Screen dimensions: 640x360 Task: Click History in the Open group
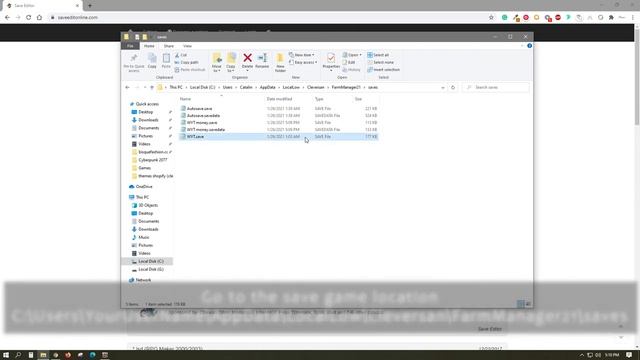tap(351, 70)
